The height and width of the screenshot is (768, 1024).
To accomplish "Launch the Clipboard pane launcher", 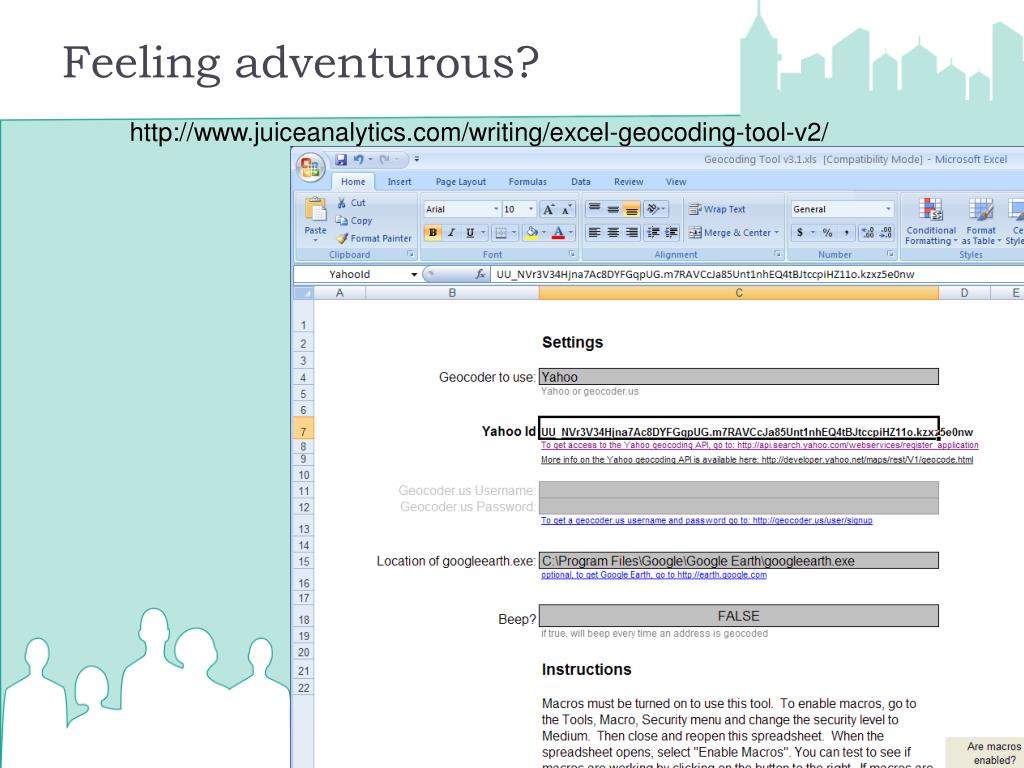I will 411,254.
